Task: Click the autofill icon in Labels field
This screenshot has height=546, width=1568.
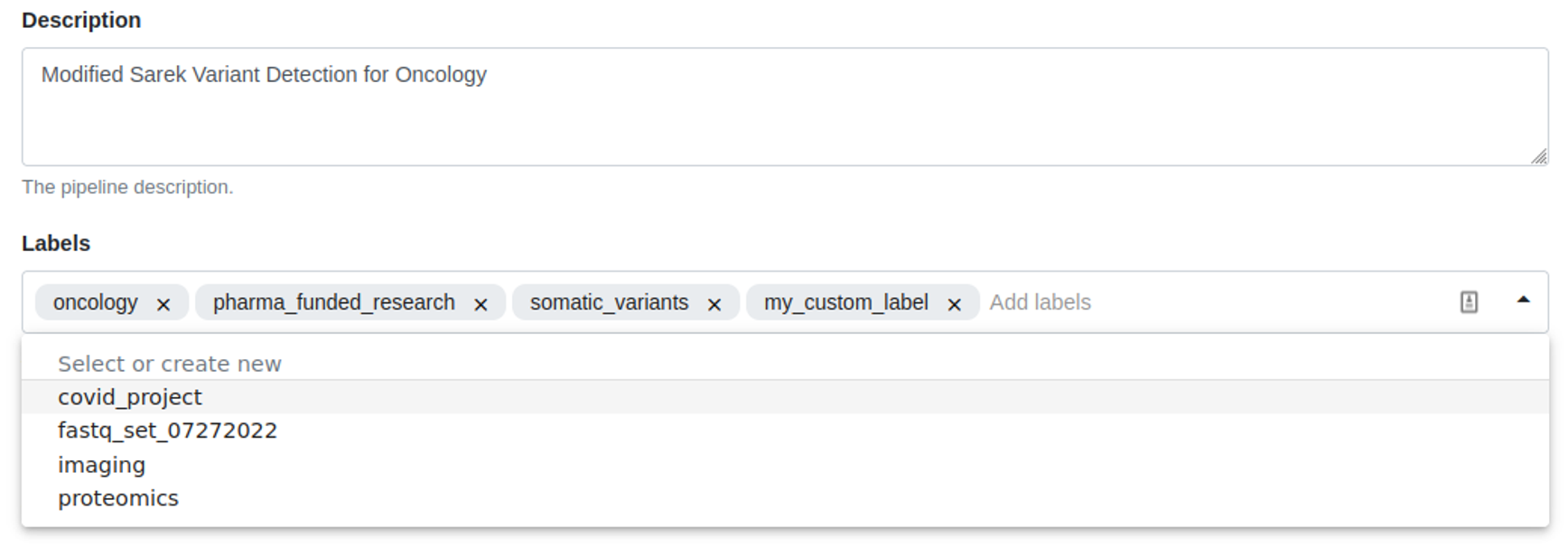Action: 1469,302
